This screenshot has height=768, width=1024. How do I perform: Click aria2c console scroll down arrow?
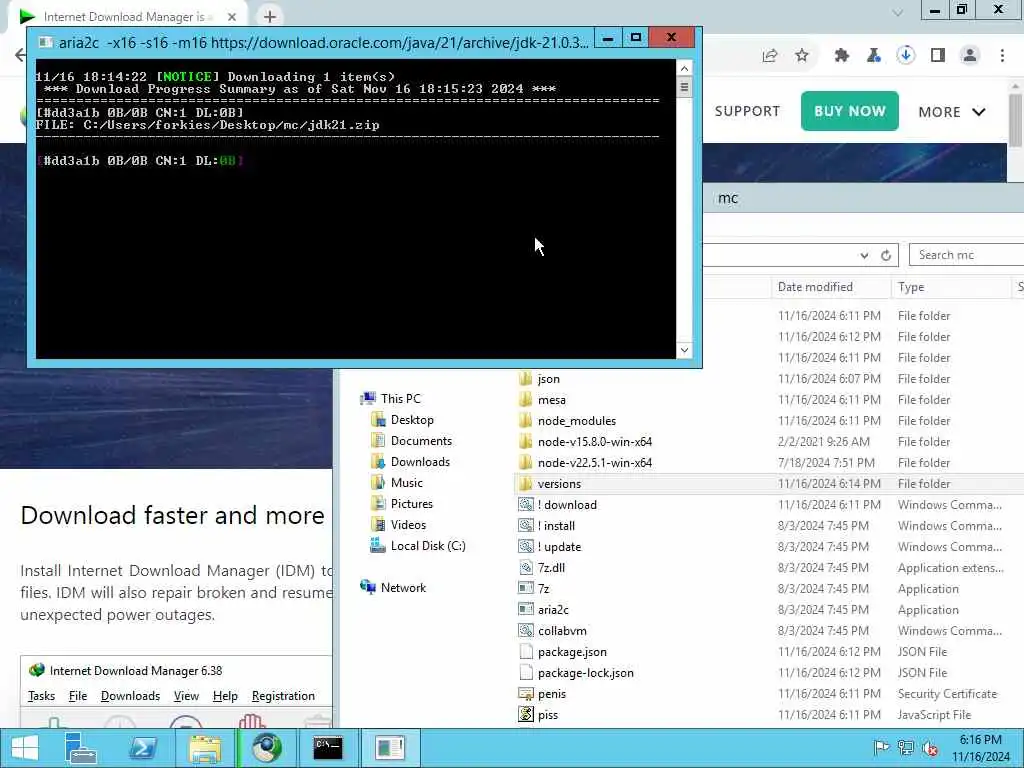(x=684, y=350)
